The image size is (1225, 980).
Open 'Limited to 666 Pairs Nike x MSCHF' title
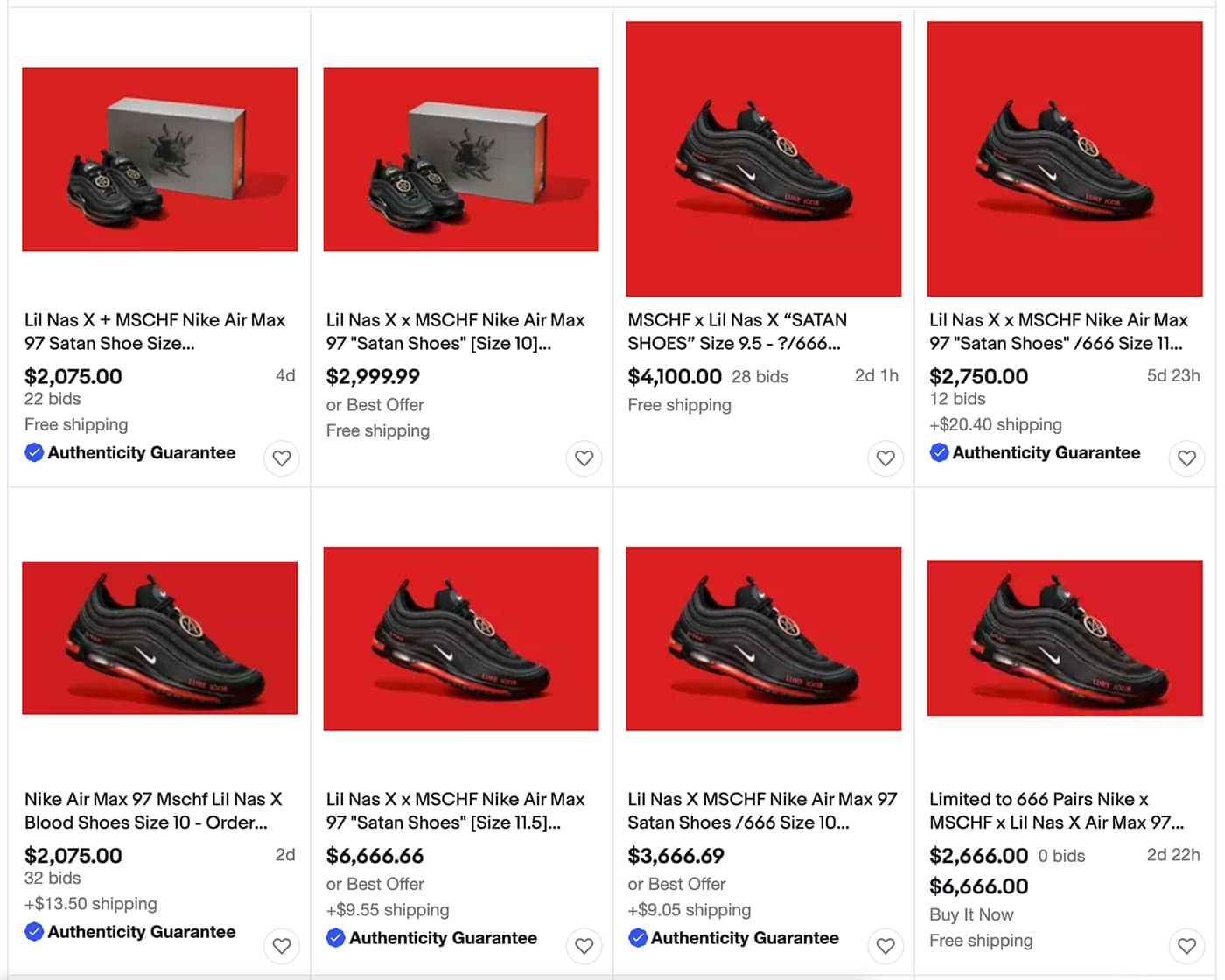(x=1056, y=810)
